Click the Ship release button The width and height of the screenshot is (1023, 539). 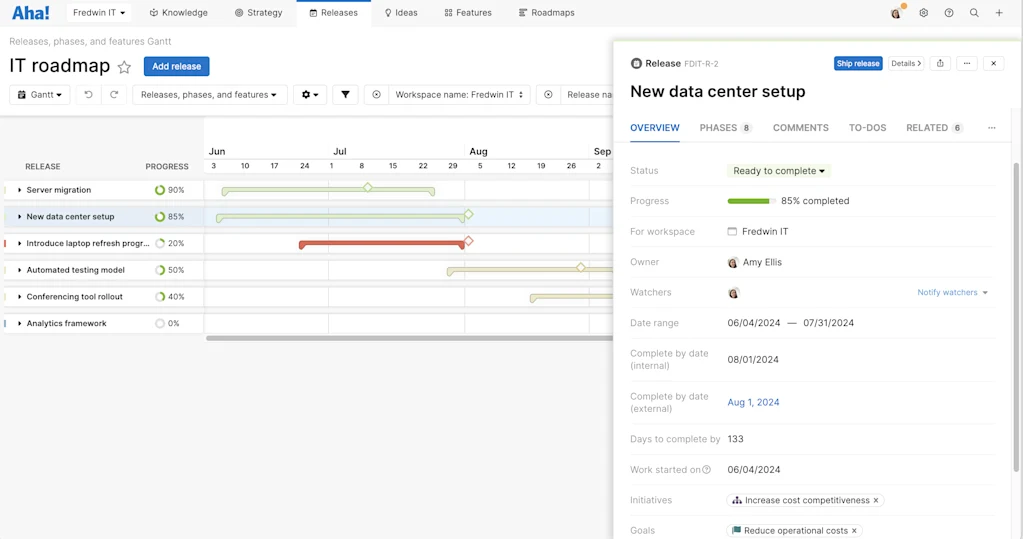pos(858,63)
